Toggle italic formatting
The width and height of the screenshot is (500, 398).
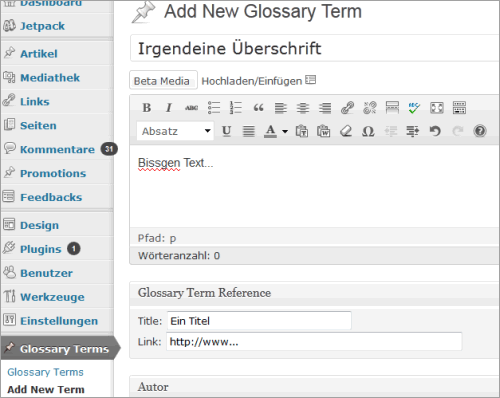(x=169, y=108)
